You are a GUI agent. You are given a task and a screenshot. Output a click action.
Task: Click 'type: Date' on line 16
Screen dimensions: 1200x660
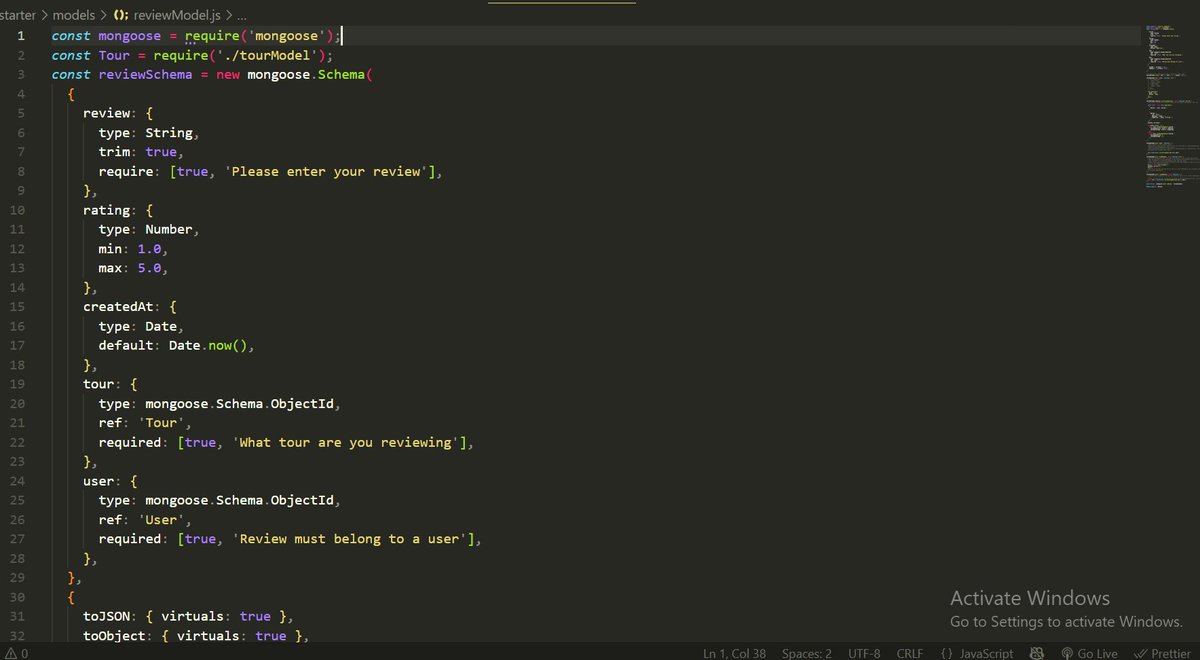140,326
